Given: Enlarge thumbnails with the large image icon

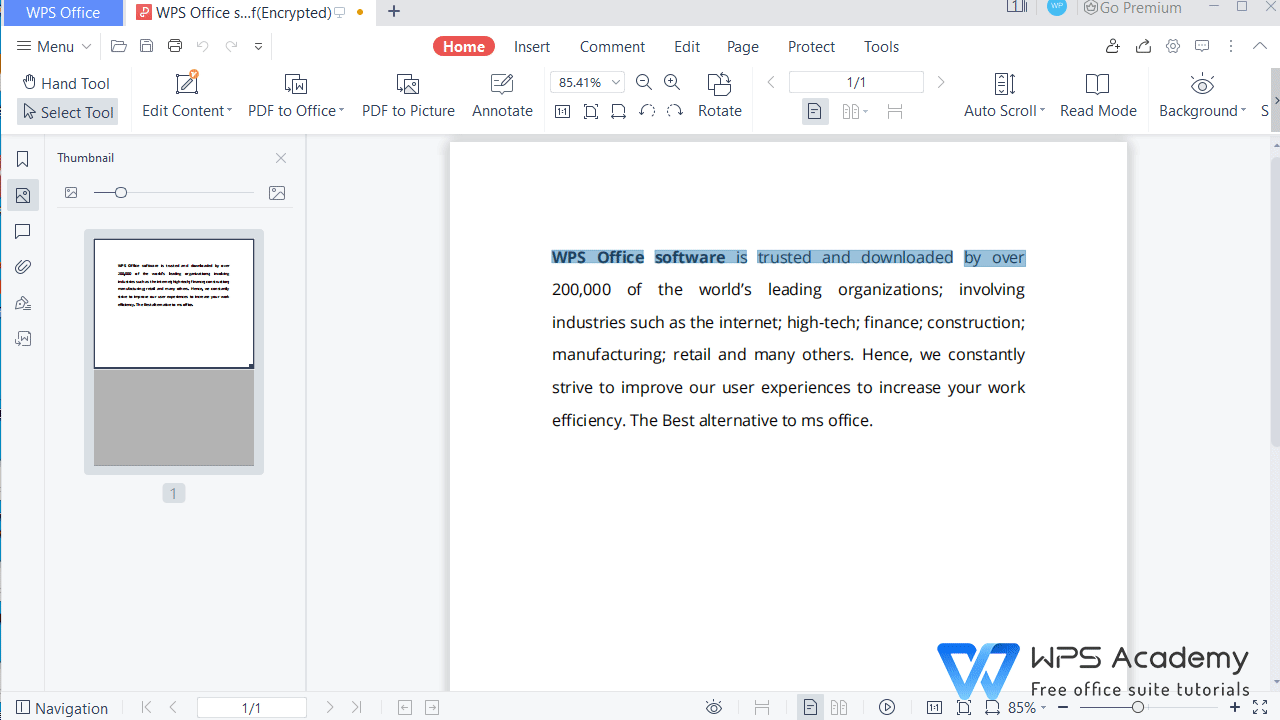Looking at the screenshot, I should click(277, 193).
